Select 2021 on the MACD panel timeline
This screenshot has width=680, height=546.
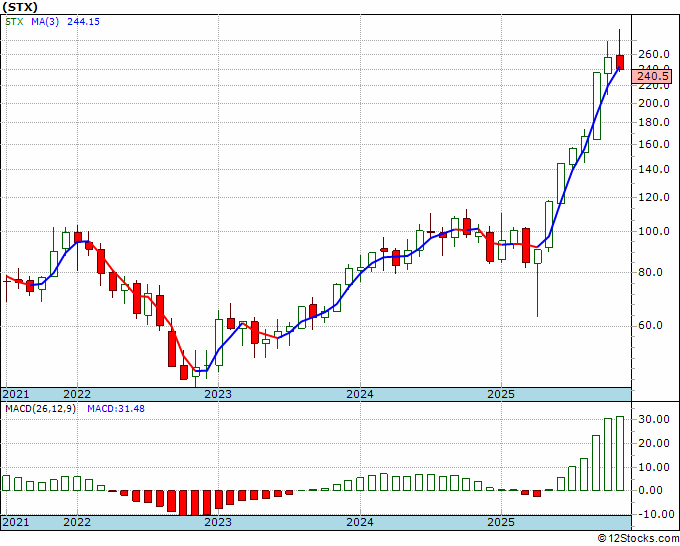tap(16, 522)
